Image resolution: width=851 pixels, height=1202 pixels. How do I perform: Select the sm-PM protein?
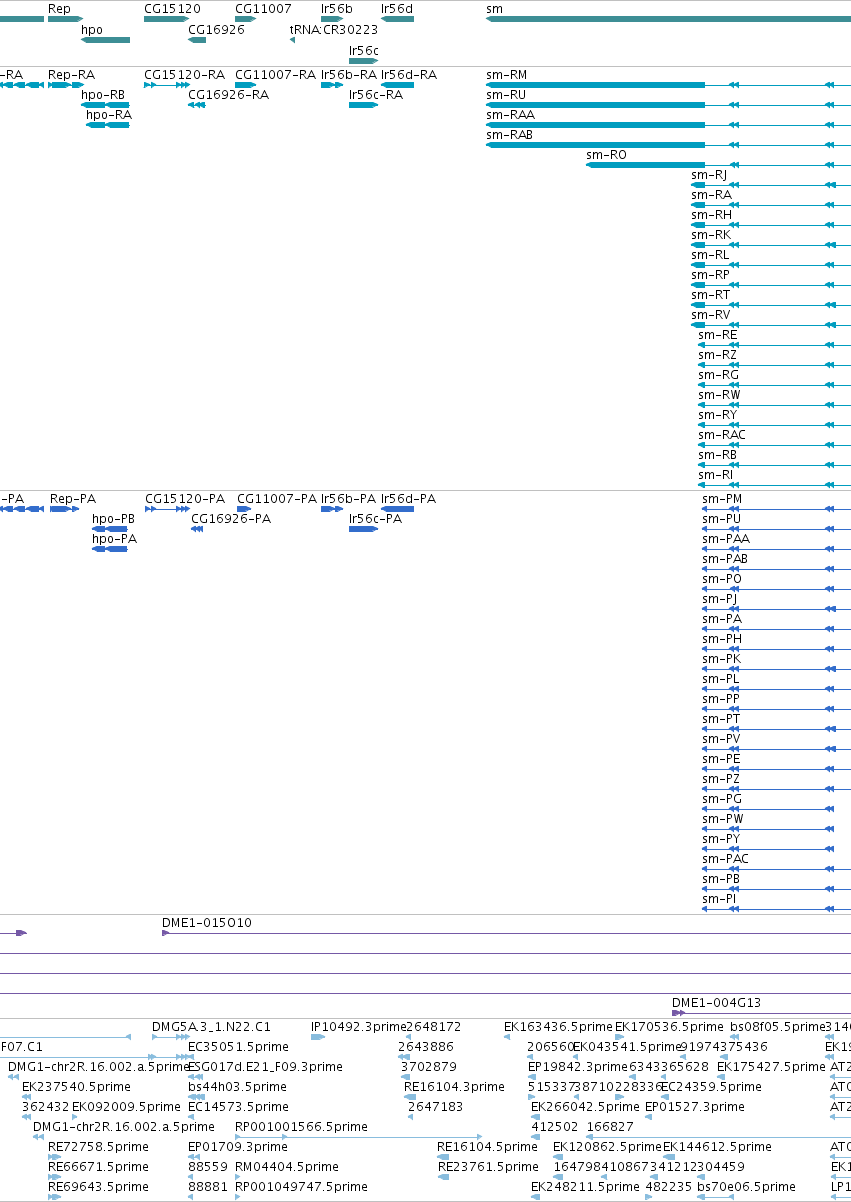(x=776, y=509)
